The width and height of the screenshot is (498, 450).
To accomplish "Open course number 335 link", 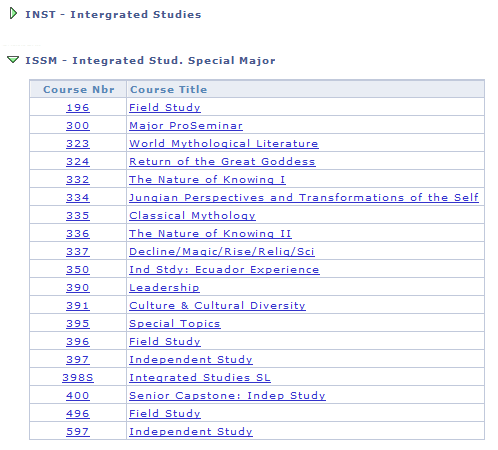I will (78, 216).
